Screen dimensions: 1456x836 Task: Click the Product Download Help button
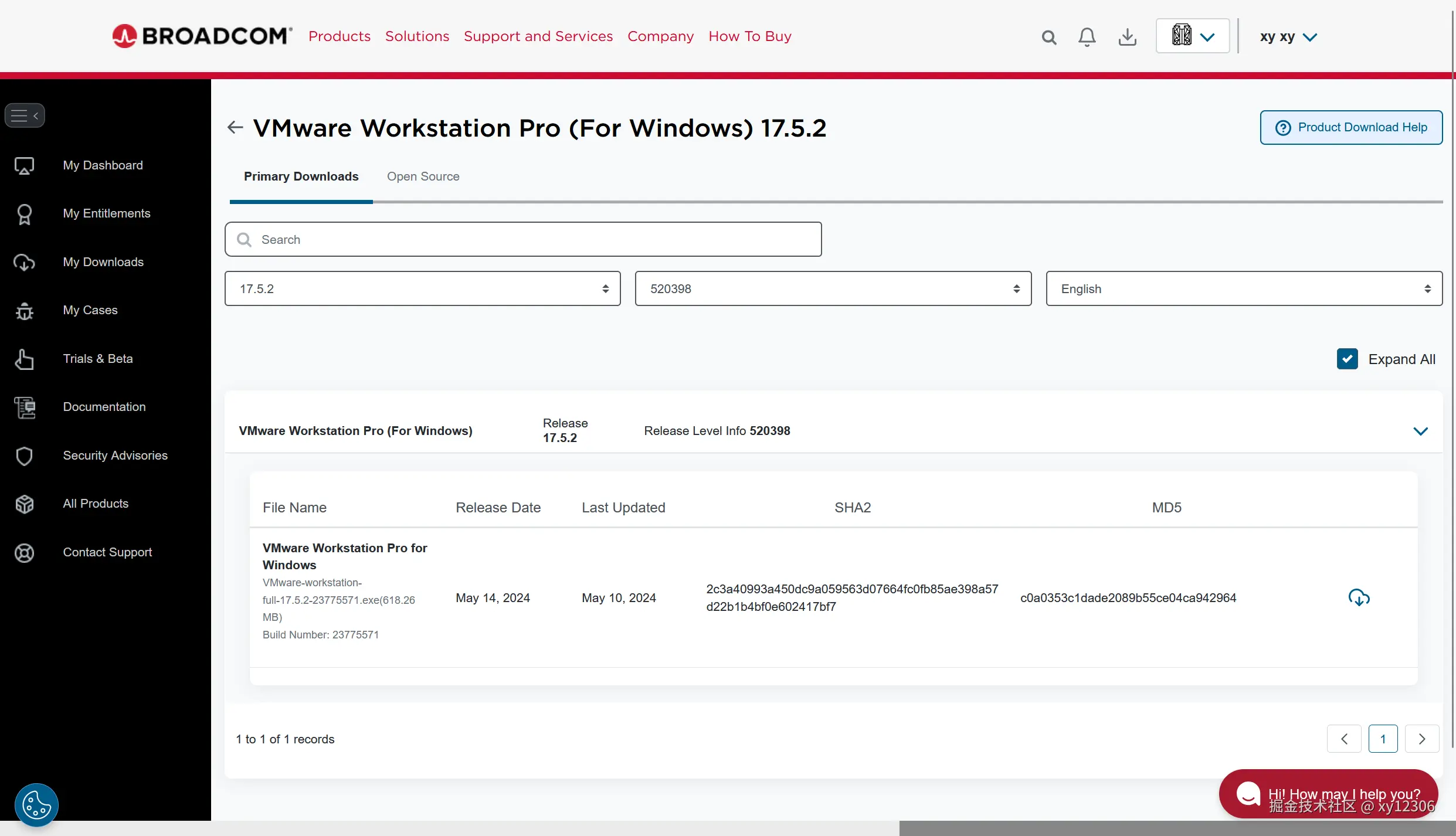pyautogui.click(x=1351, y=127)
